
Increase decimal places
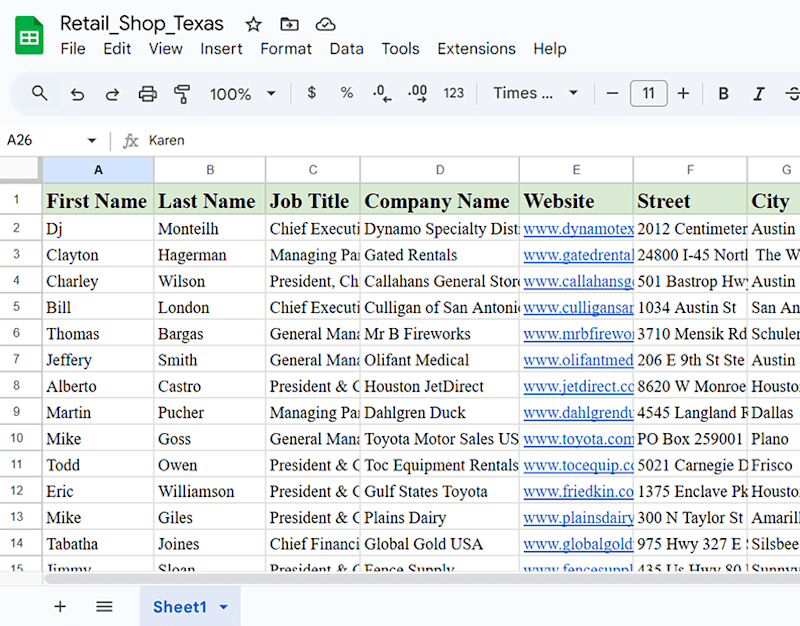pos(417,93)
